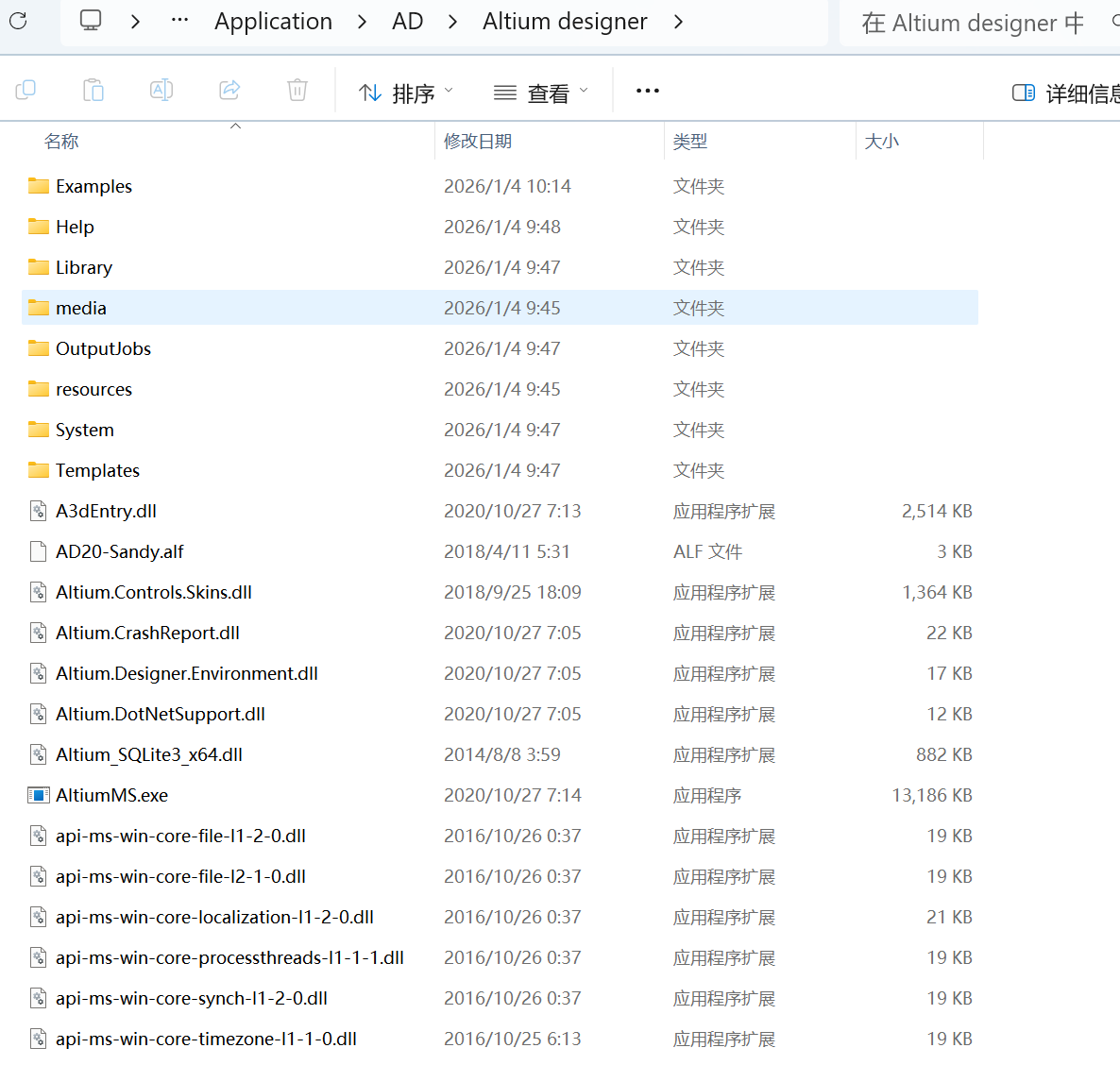This screenshot has width=1120, height=1065.
Task: Go to the AD breadcrumb segment
Action: tap(408, 22)
